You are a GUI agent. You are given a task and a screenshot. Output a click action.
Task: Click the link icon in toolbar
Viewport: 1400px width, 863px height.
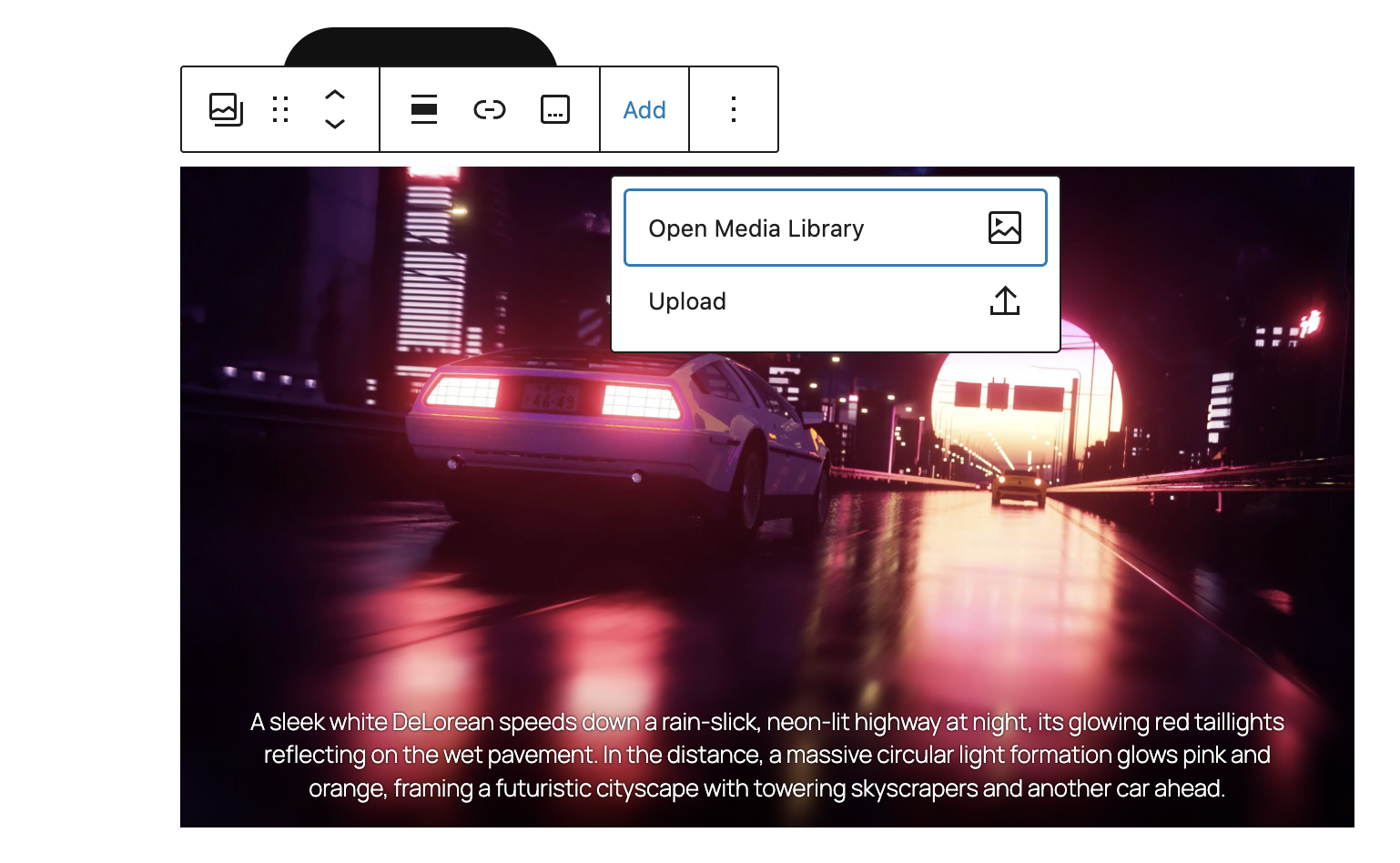[x=490, y=109]
